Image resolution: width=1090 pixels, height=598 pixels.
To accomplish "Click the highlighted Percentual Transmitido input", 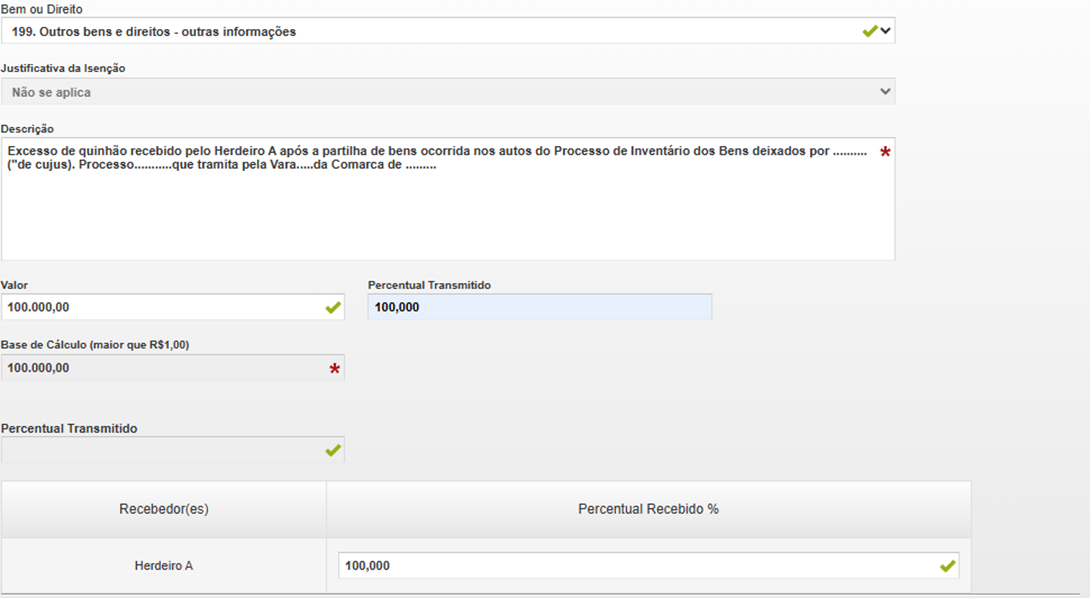I will coord(539,307).
